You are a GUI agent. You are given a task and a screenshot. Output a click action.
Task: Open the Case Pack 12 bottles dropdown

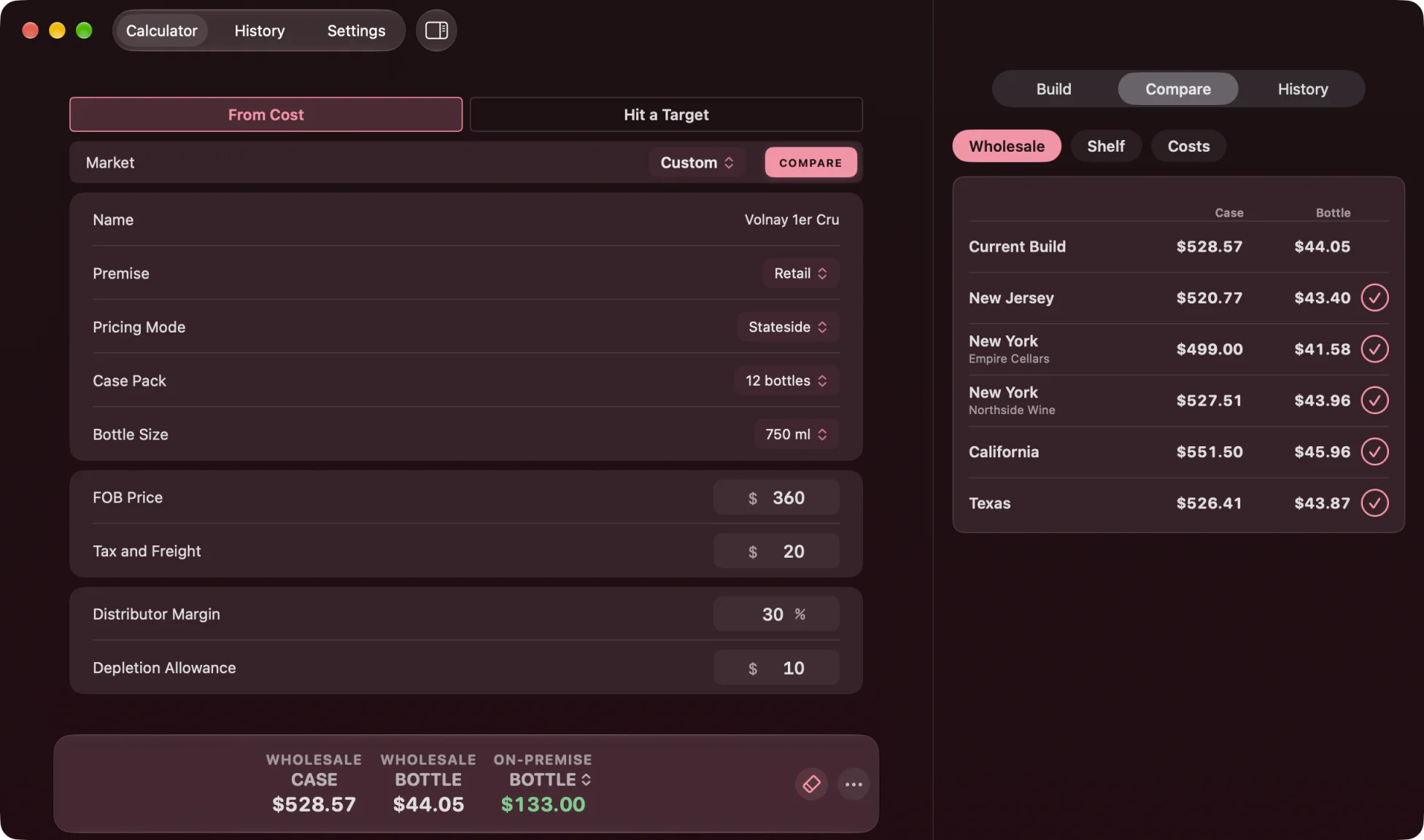786,381
